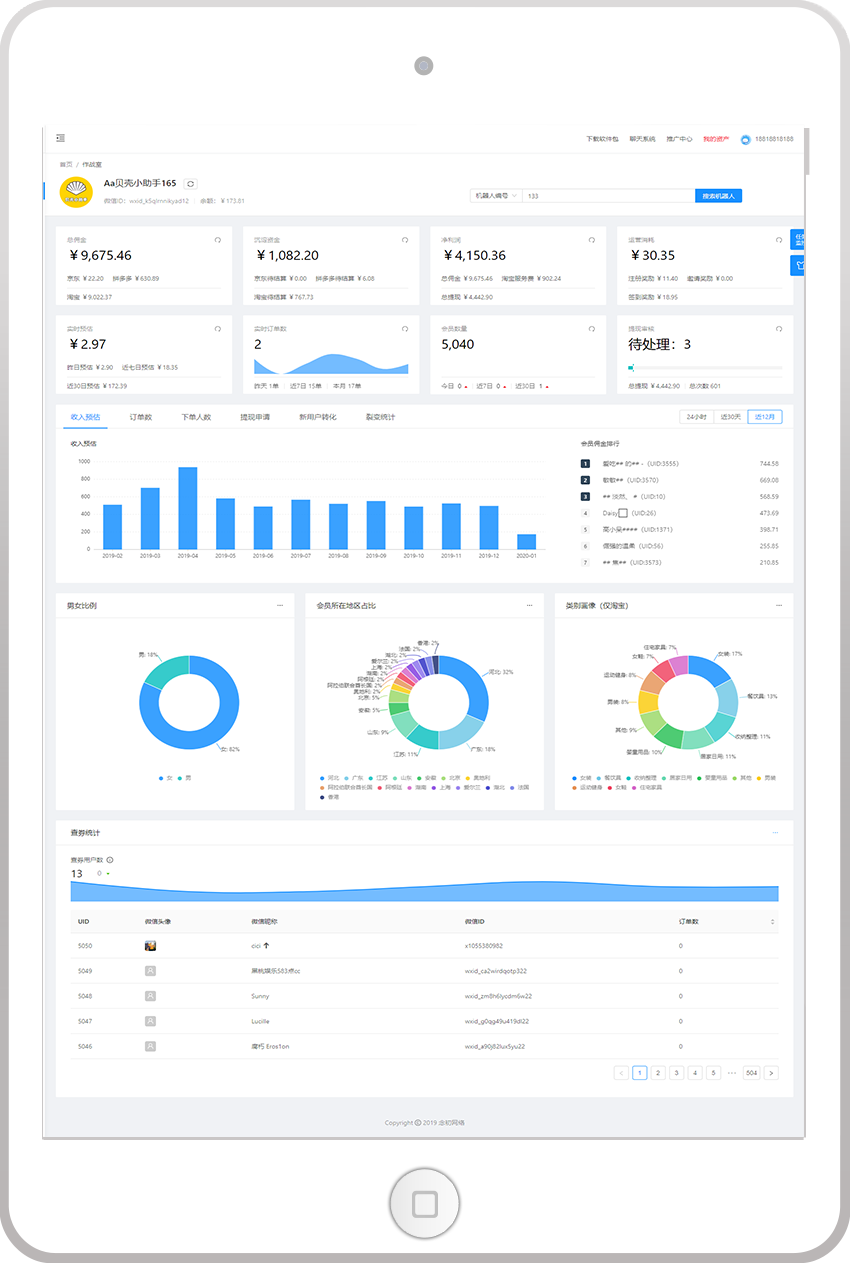Click the placeholder avatar icon for UID 5047
The height and width of the screenshot is (1263, 850).
click(x=150, y=1021)
